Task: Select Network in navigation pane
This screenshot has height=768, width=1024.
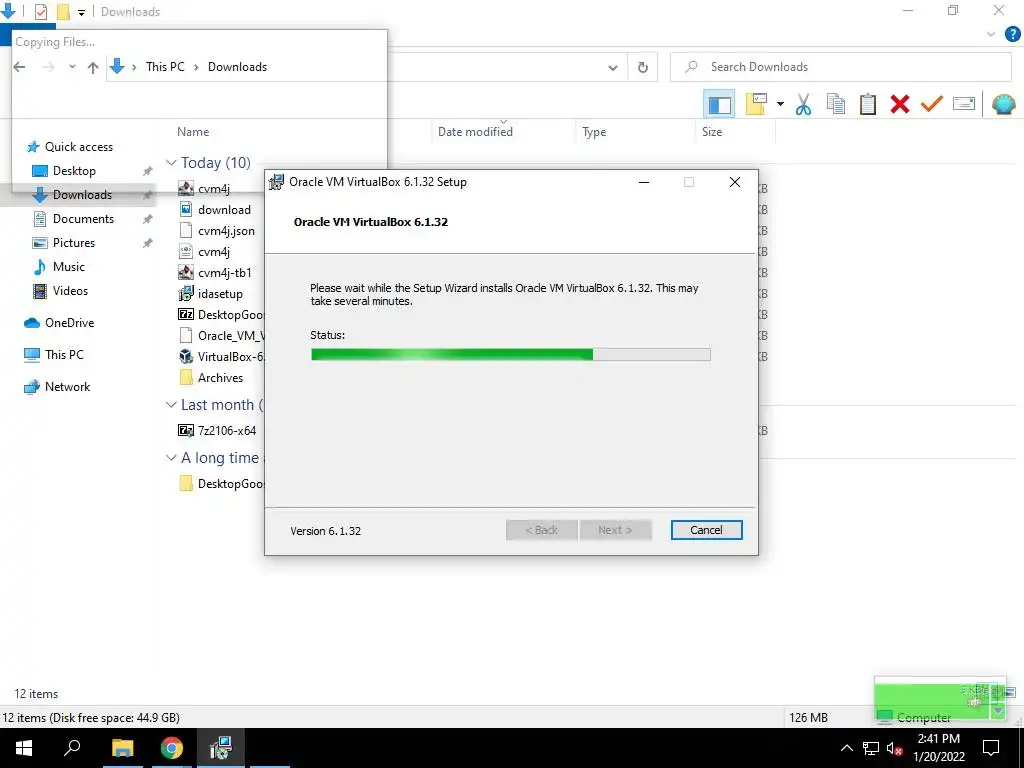Action: (x=67, y=387)
